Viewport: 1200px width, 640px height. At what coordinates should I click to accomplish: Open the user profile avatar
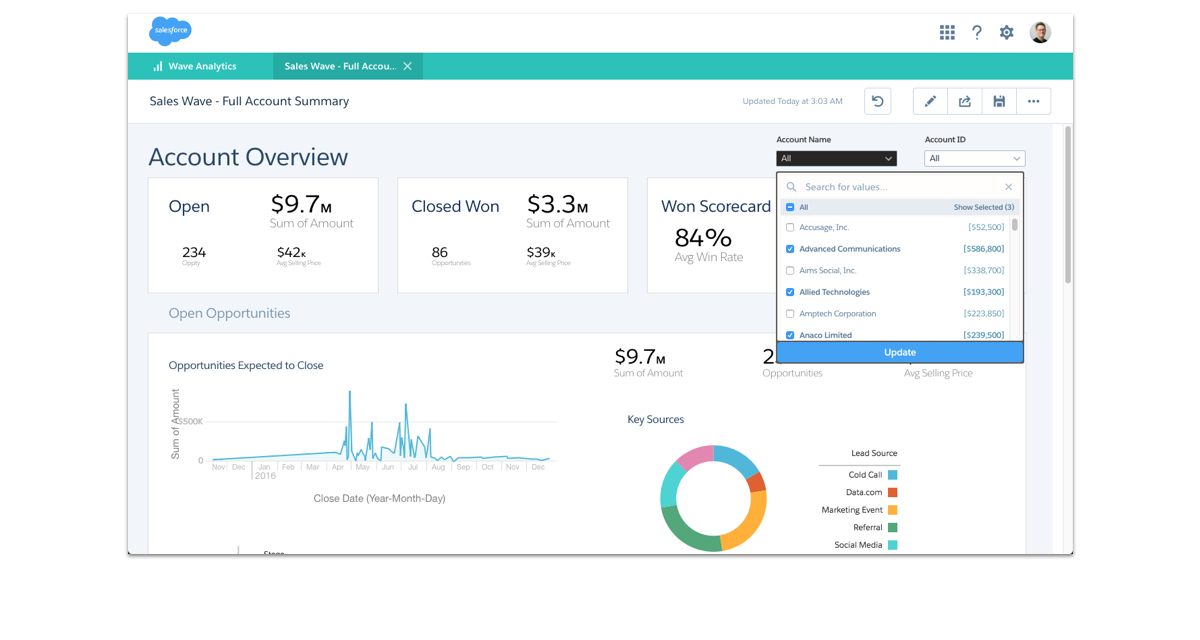point(1040,33)
